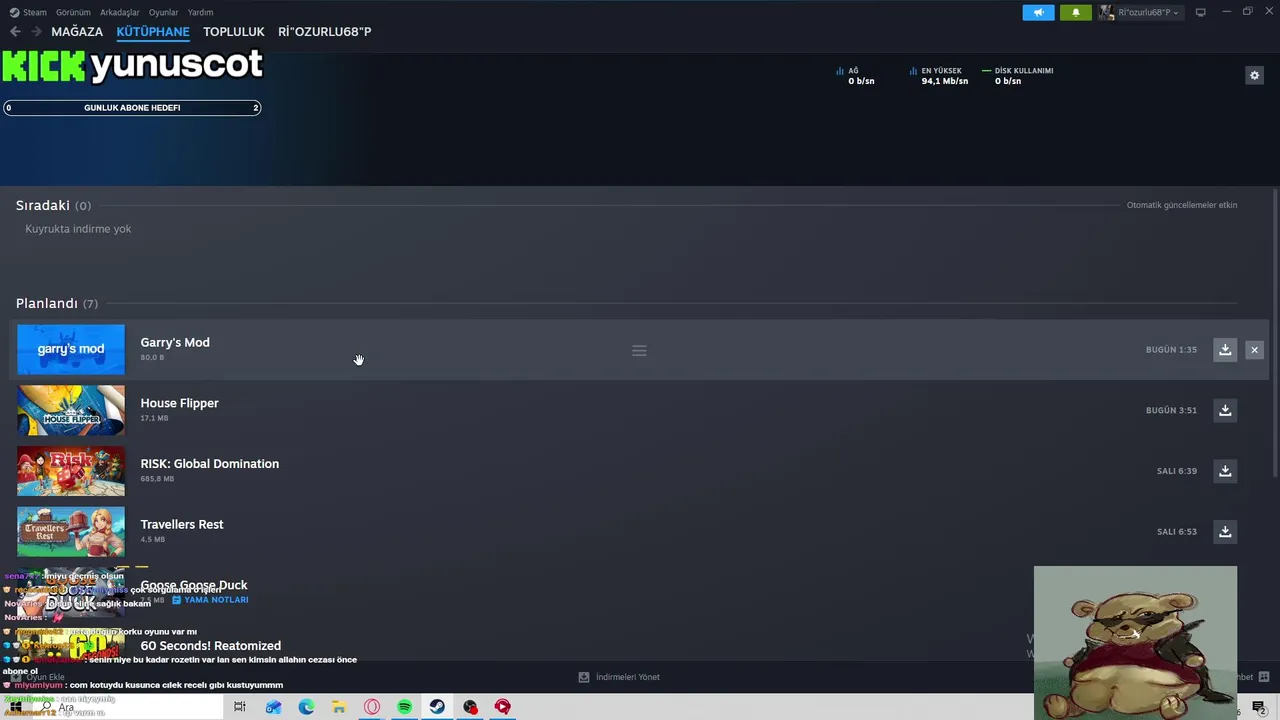Open Steam from the taskbar
The height and width of the screenshot is (720, 1280).
tap(437, 707)
